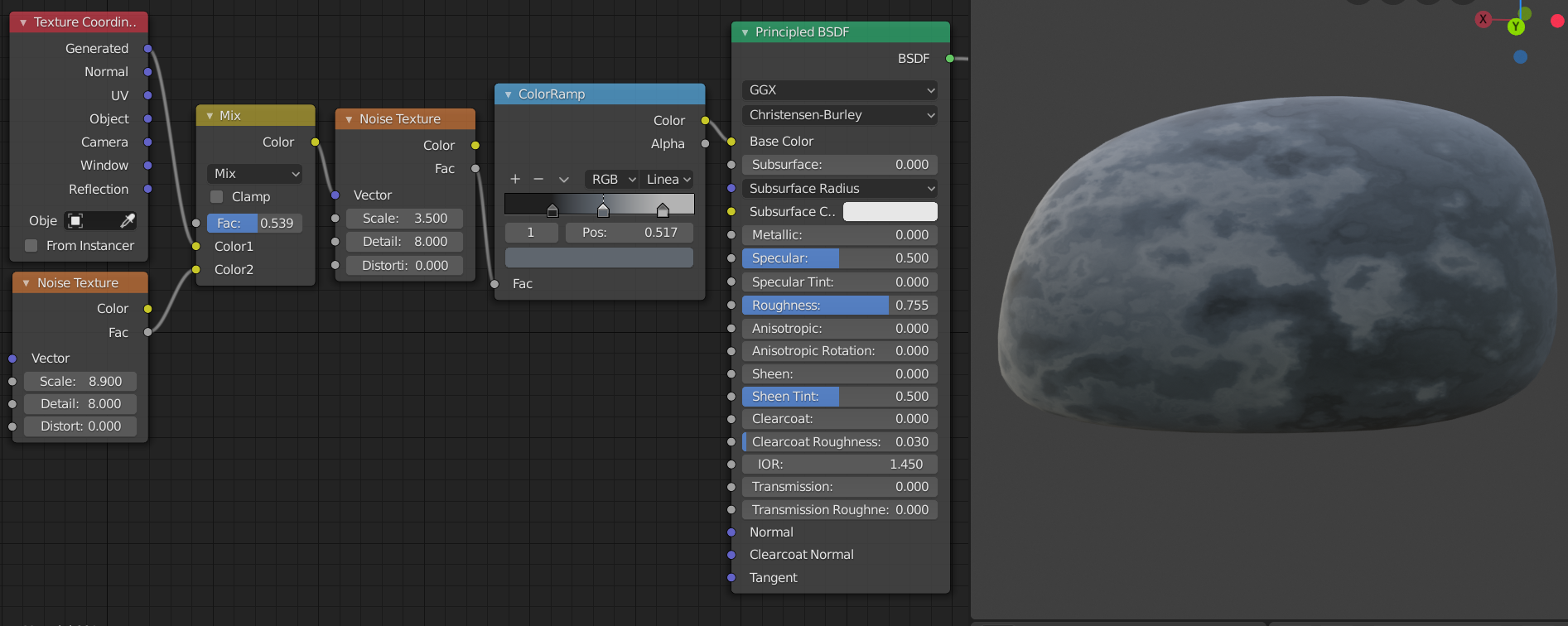This screenshot has width=1568, height=626.
Task: Add a color stop with plus icon
Action: [x=515, y=180]
